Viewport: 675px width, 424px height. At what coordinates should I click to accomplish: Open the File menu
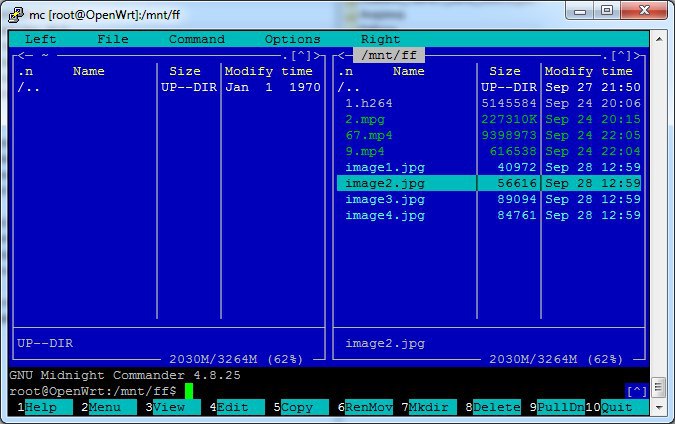pyautogui.click(x=113, y=39)
